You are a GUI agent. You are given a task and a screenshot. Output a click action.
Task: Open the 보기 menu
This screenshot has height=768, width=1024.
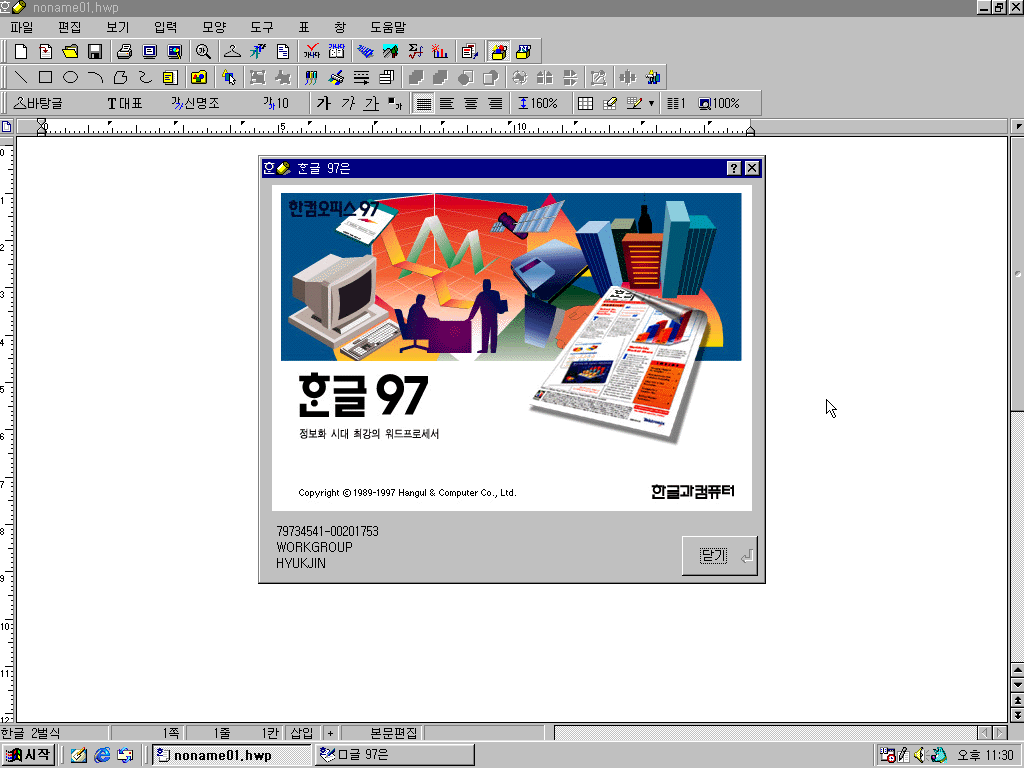[x=118, y=27]
